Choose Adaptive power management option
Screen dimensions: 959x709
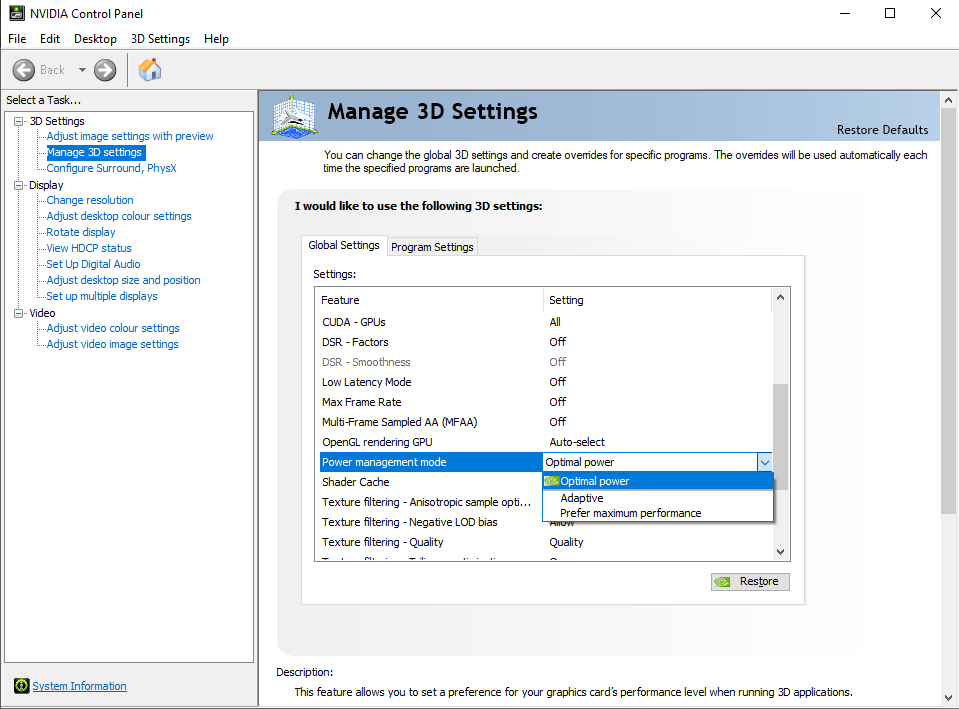click(658, 498)
